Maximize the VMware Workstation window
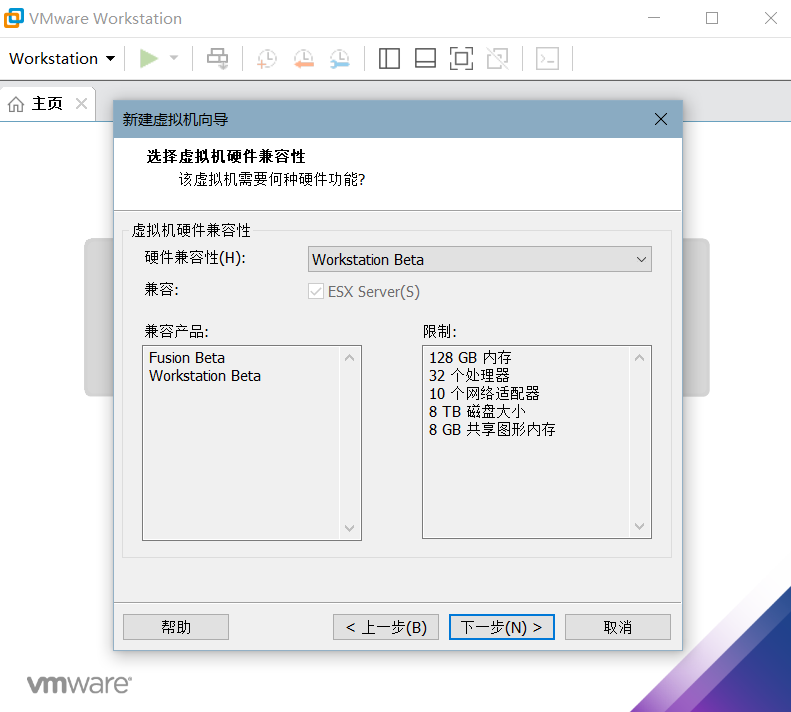Screen dimensions: 791x712 712,18
